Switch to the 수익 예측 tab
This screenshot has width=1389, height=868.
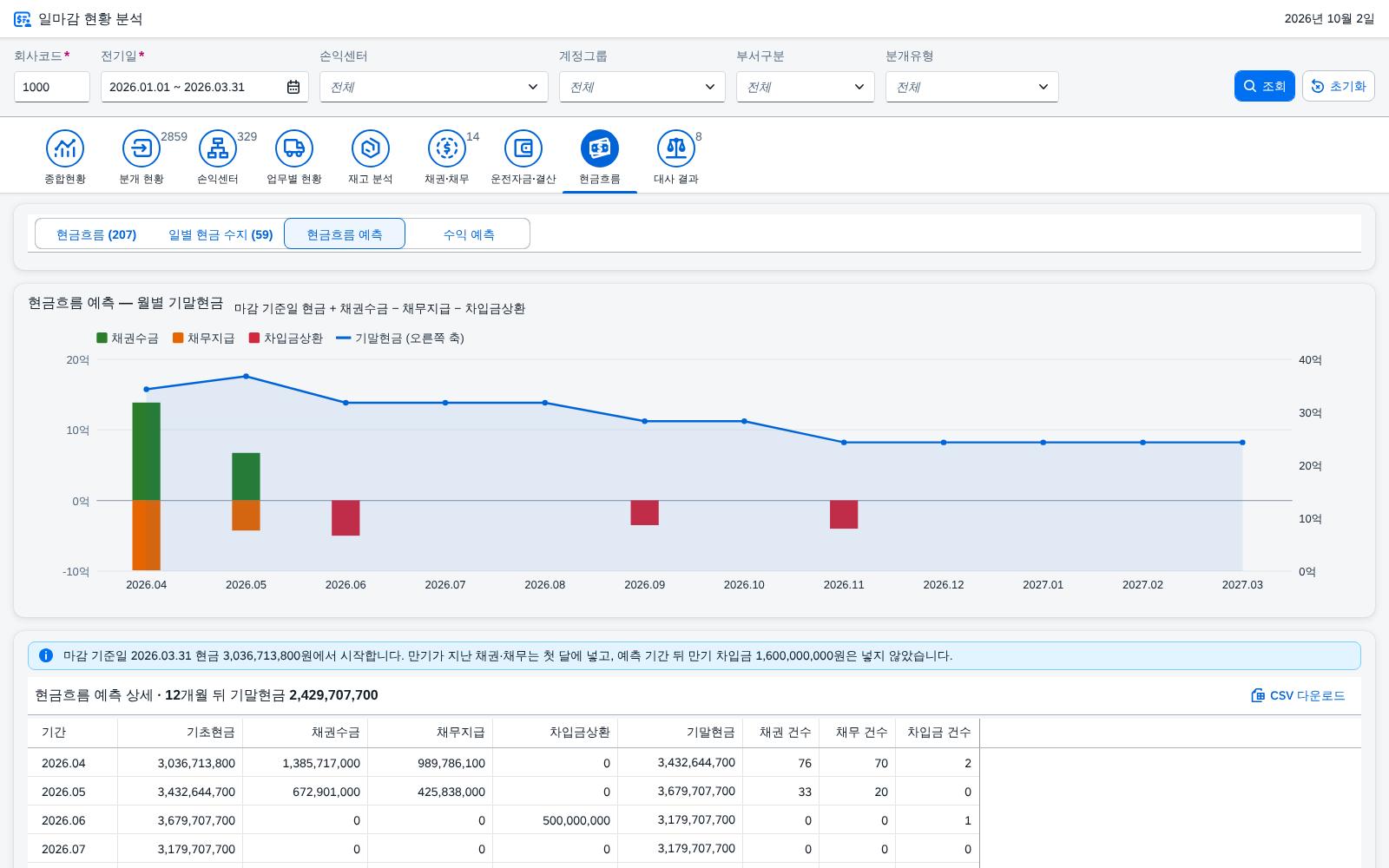click(469, 234)
